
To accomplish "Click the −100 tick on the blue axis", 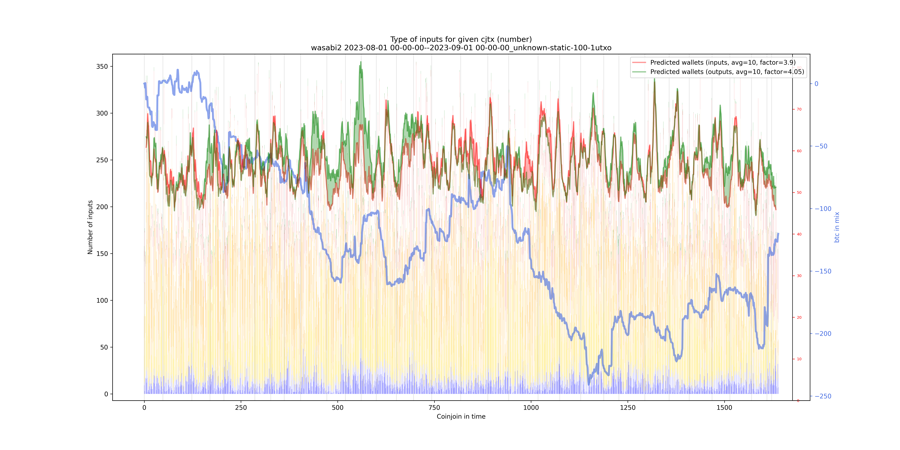I will (824, 209).
